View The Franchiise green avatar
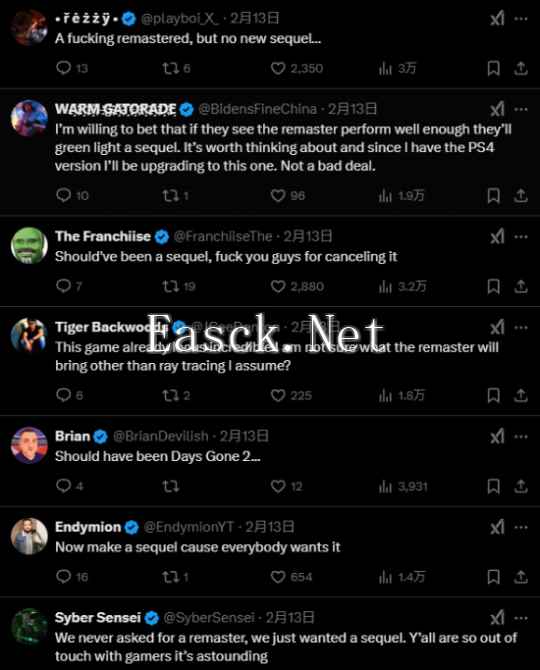Viewport: 540px width, 670px height. coord(29,245)
